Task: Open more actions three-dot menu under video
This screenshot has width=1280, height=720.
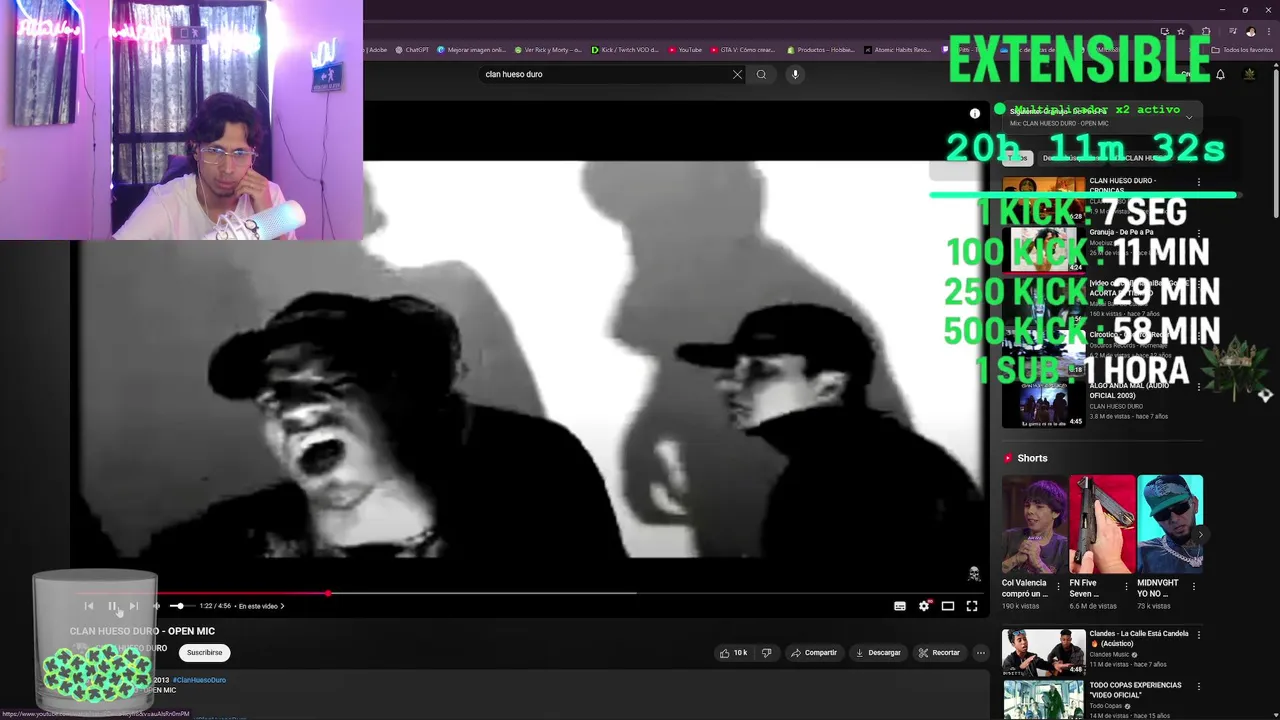Action: (981, 653)
